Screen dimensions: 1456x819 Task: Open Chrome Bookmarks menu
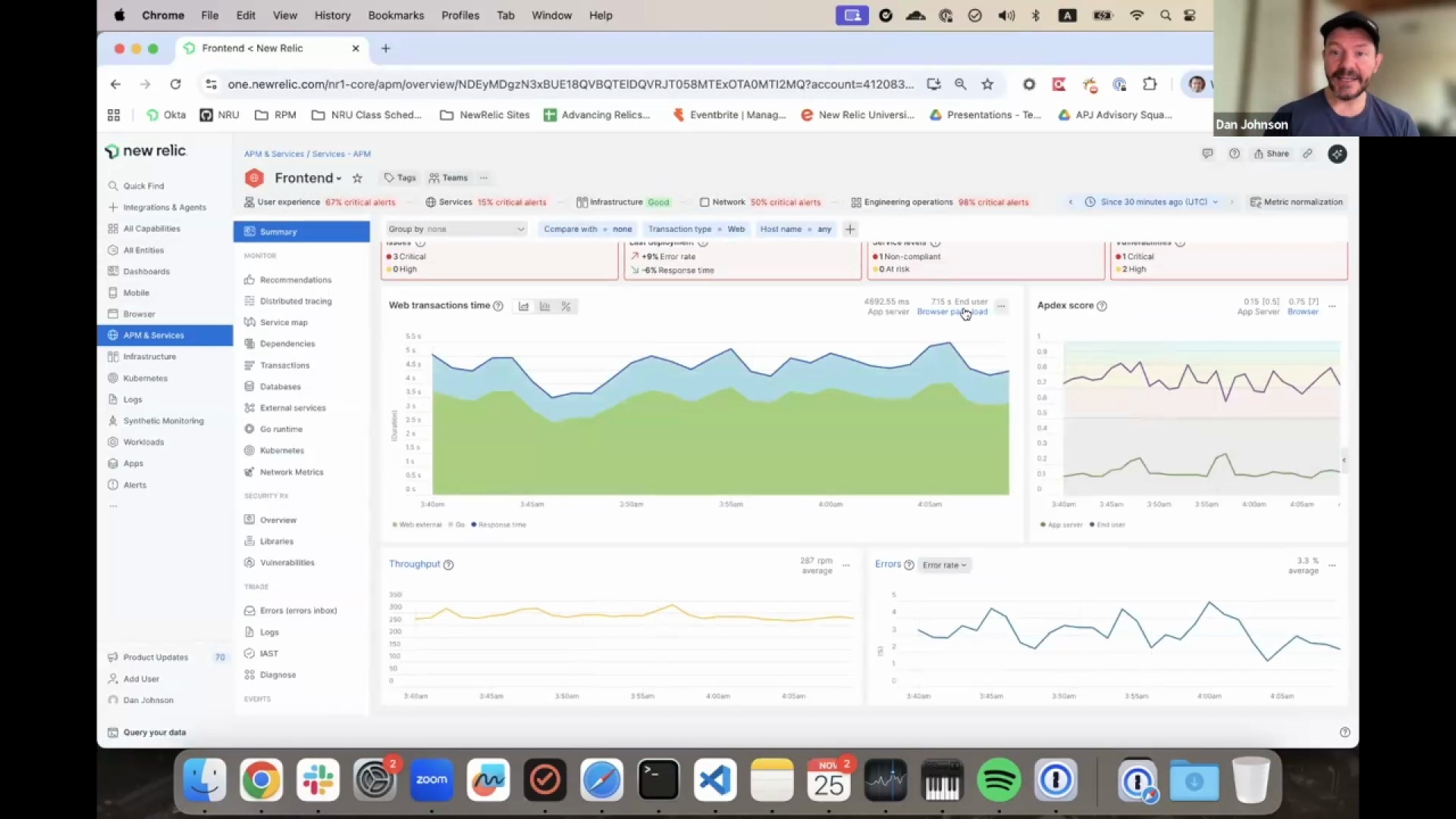click(395, 15)
